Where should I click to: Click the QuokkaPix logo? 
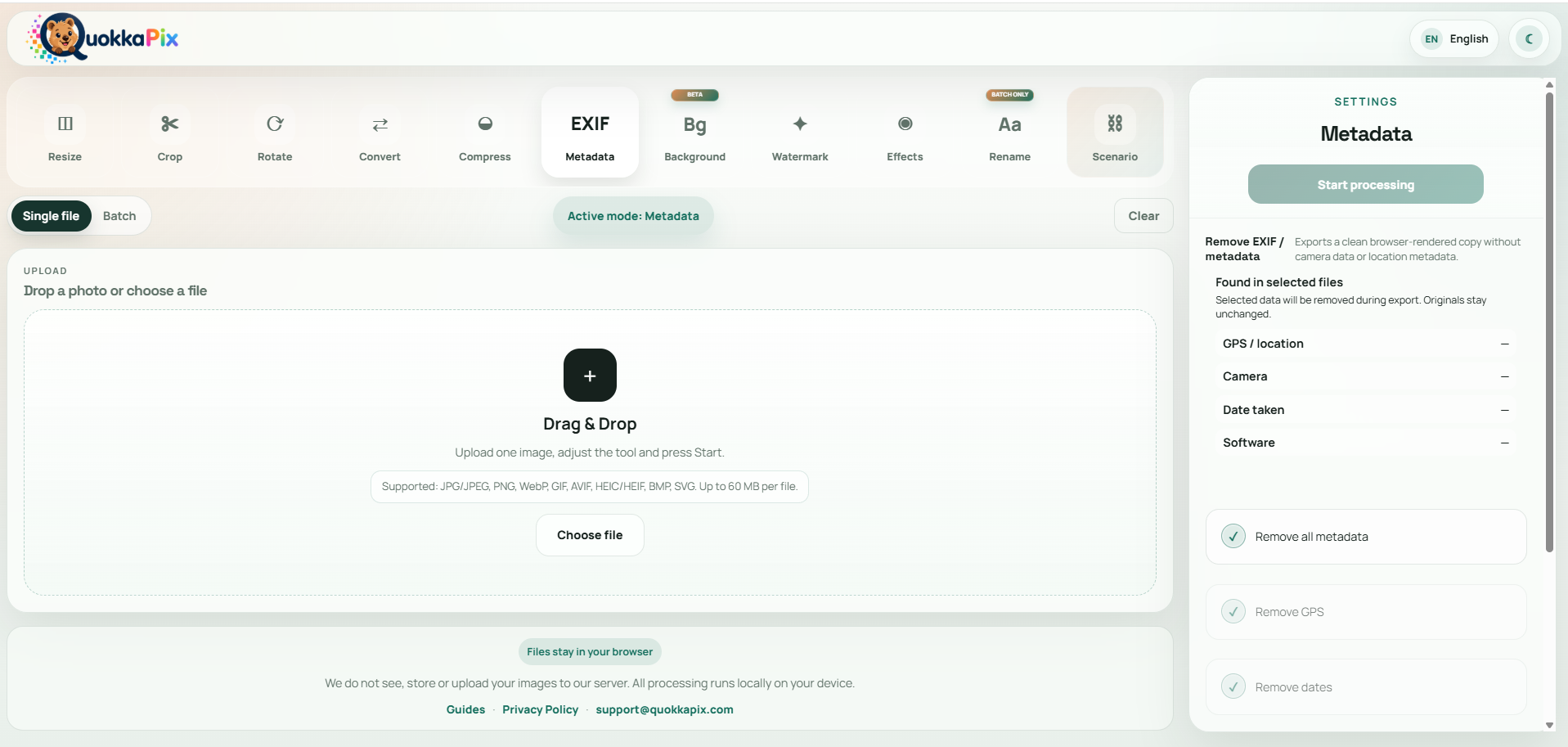click(102, 38)
